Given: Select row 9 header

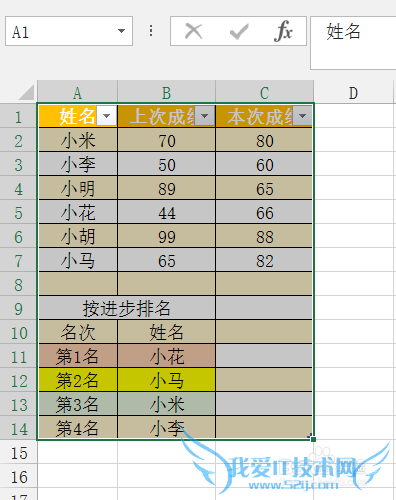Looking at the screenshot, I should pos(18,309).
